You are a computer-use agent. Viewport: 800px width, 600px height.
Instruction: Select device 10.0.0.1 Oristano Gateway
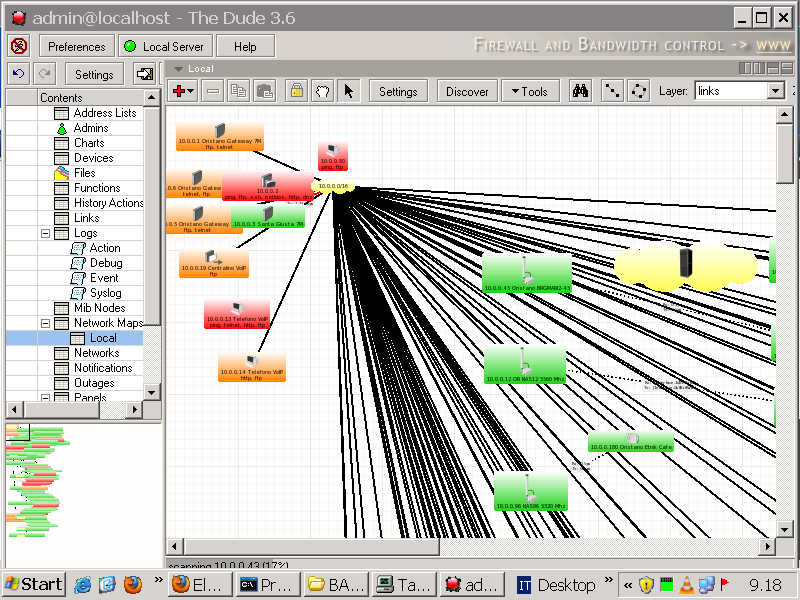point(220,137)
